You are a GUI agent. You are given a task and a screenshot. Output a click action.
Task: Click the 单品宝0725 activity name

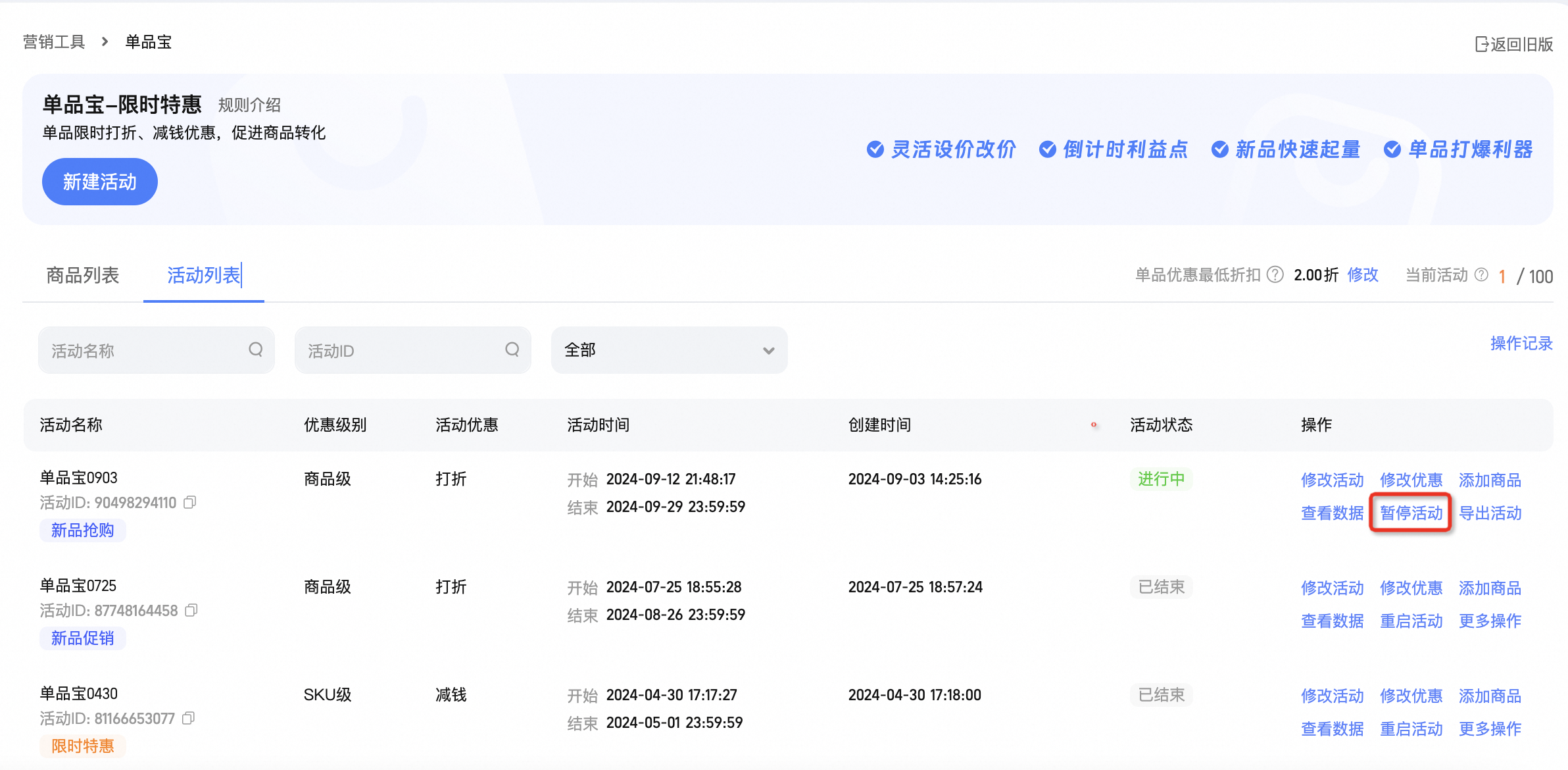(78, 585)
